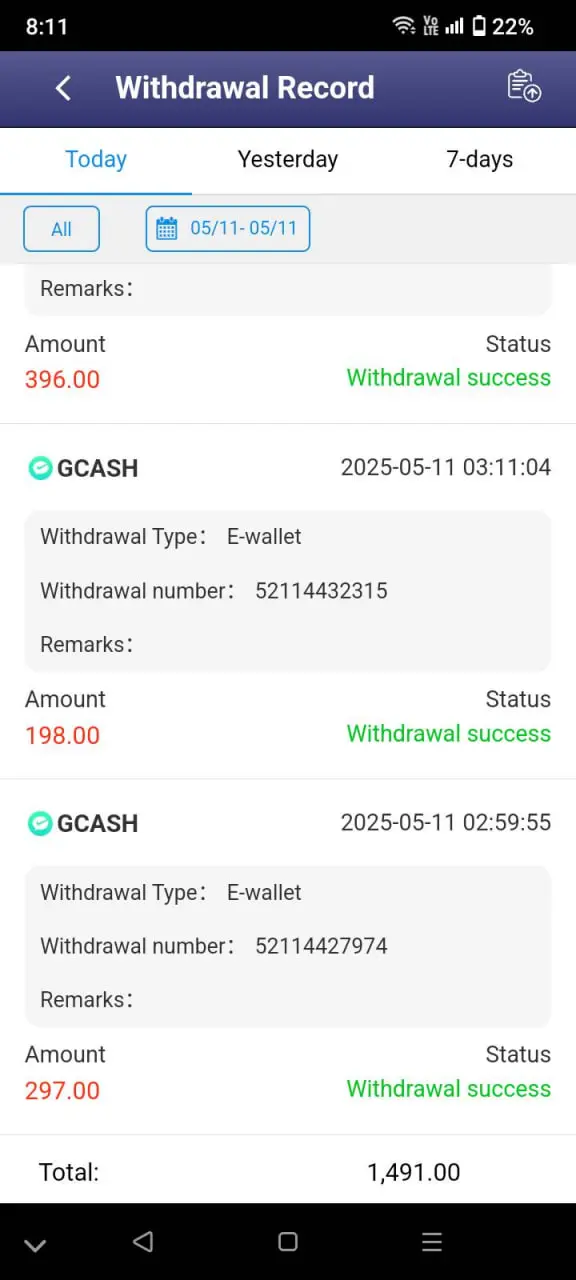576x1280 pixels.
Task: Tap the GCASH logo on 02:59:55 record
Action: pos(40,823)
